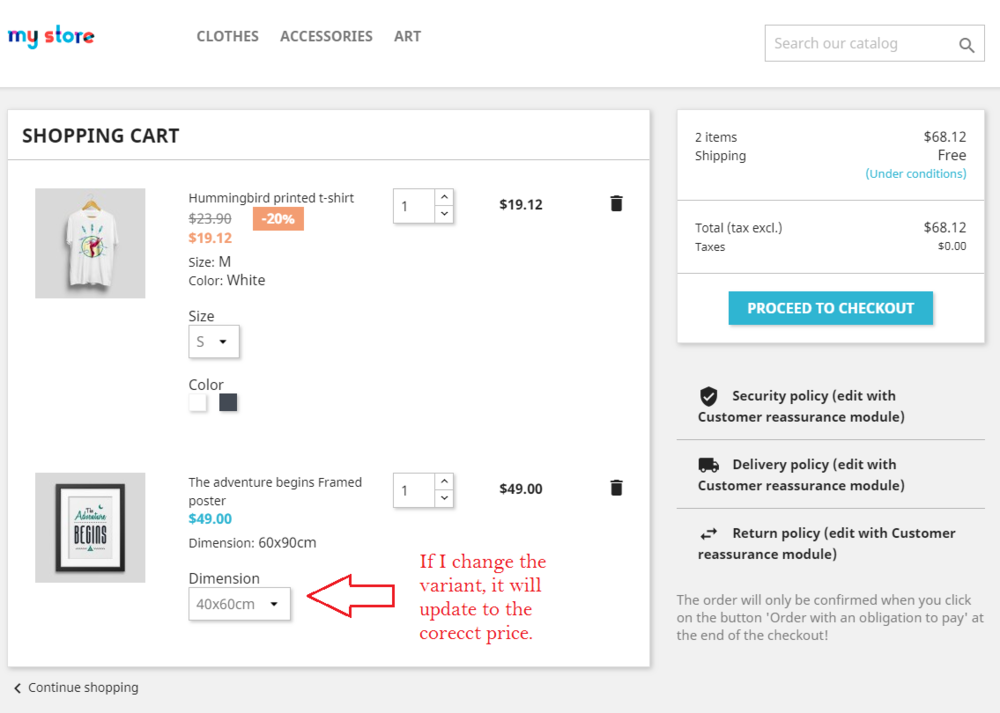1000x713 pixels.
Task: Open the Size dropdown for the t-shirt
Action: pyautogui.click(x=213, y=341)
